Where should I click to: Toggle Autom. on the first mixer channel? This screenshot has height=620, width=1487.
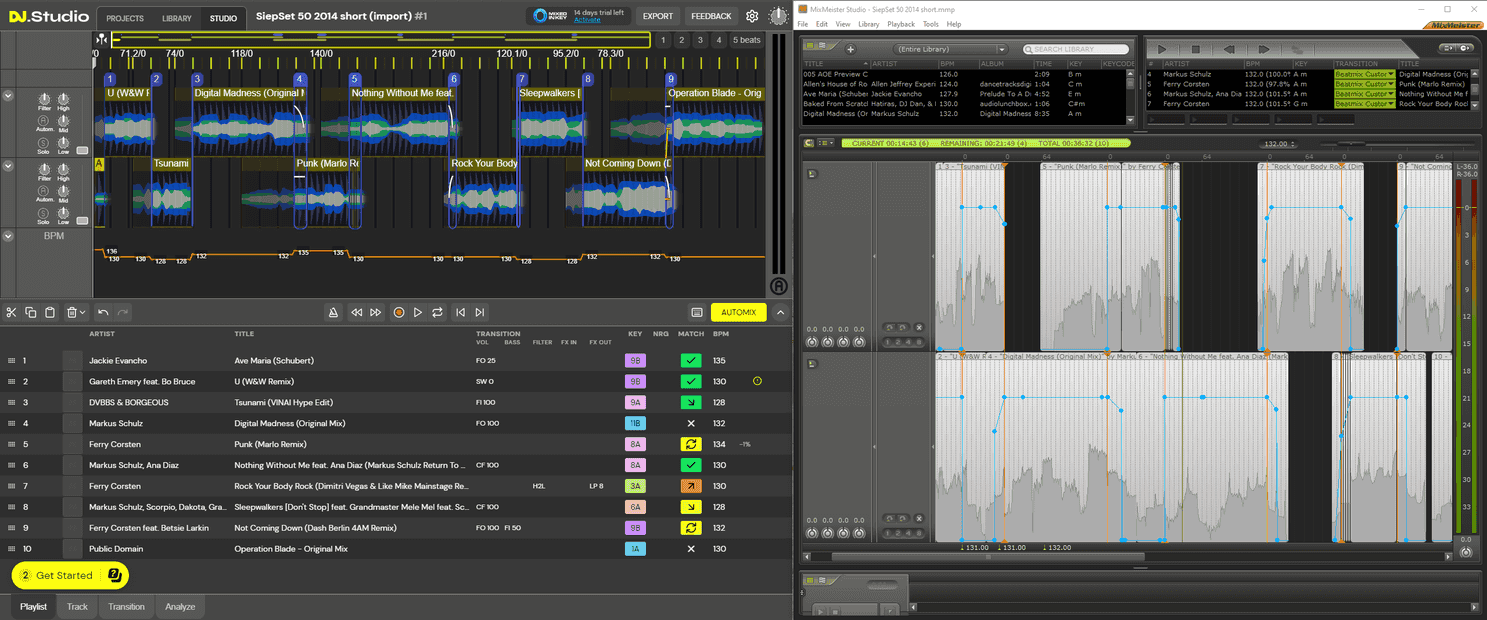click(x=43, y=120)
